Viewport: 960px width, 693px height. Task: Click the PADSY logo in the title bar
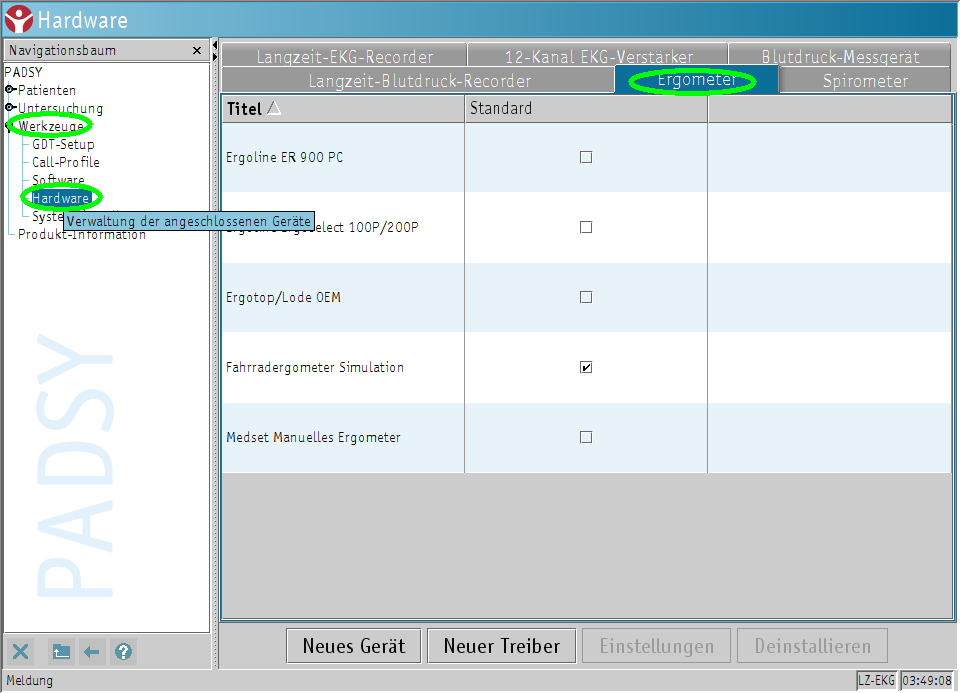pyautogui.click(x=18, y=18)
